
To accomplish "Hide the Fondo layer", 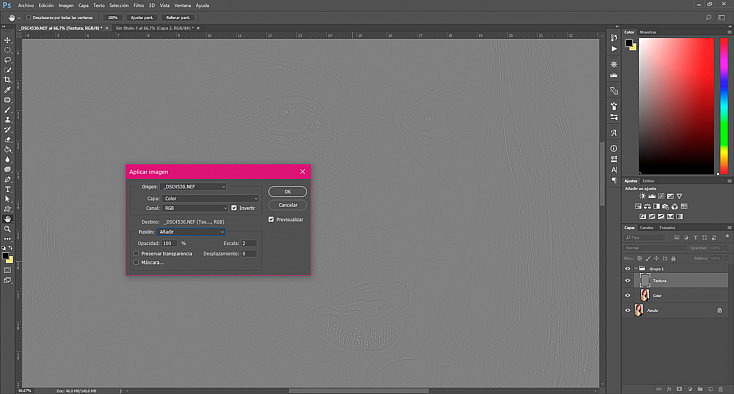I will tap(628, 310).
